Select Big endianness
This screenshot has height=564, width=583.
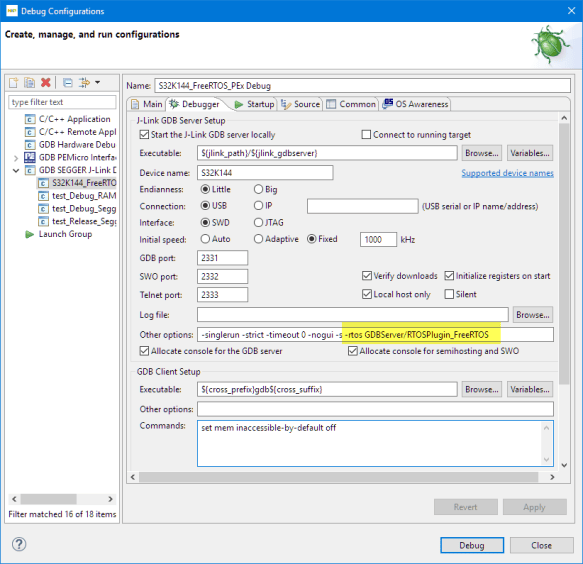point(258,189)
